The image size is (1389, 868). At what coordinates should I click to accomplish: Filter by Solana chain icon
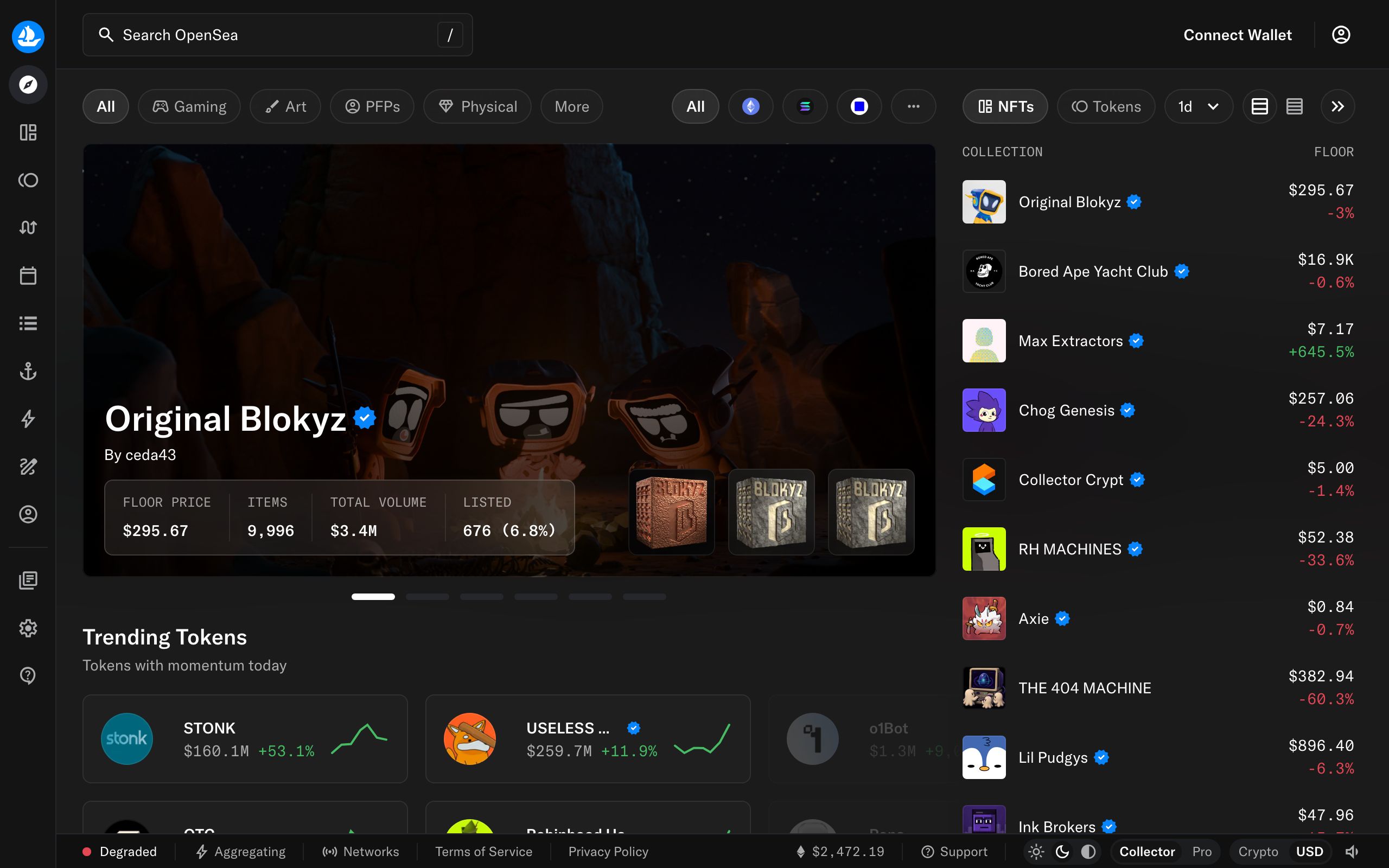coord(805,106)
